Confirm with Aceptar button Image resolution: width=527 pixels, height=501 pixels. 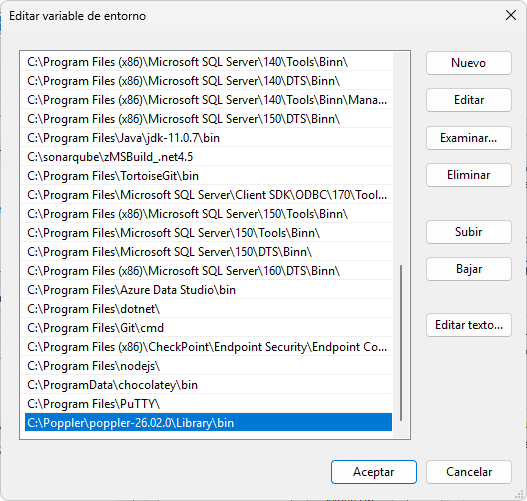tap(374, 472)
